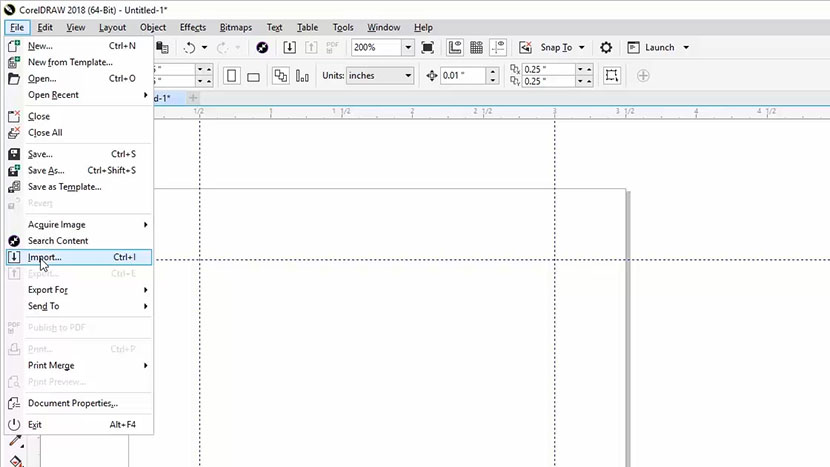Open Options with the gear icon

tap(606, 47)
